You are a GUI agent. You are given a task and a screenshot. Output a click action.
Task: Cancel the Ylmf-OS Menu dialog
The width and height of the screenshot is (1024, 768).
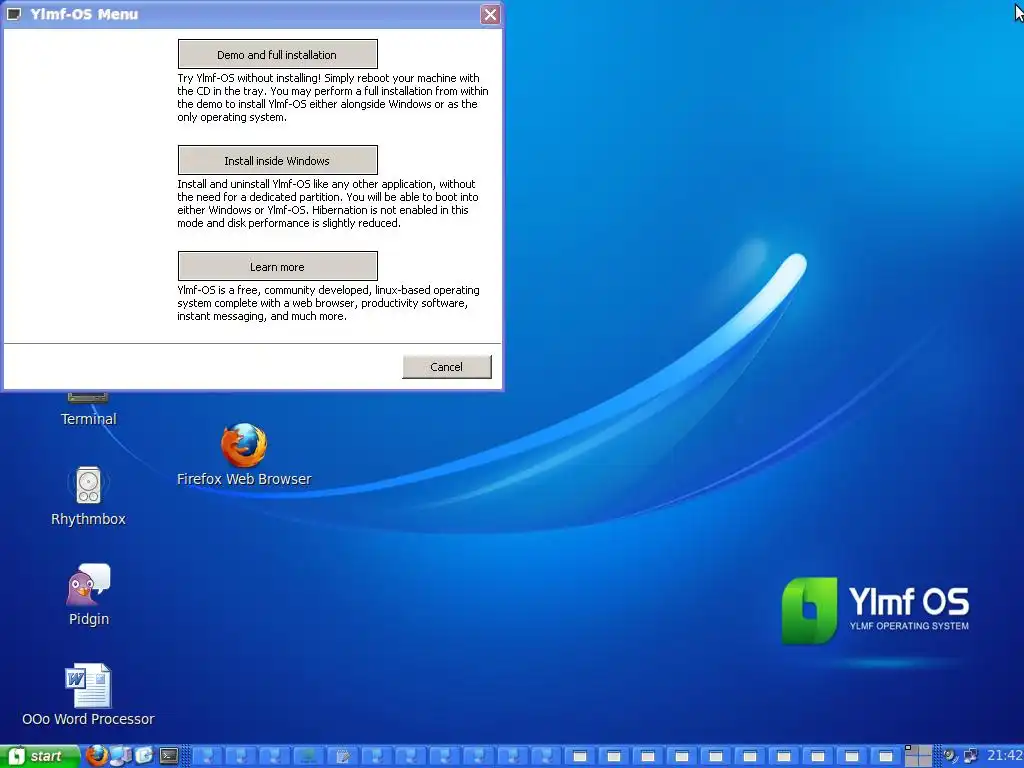point(447,366)
